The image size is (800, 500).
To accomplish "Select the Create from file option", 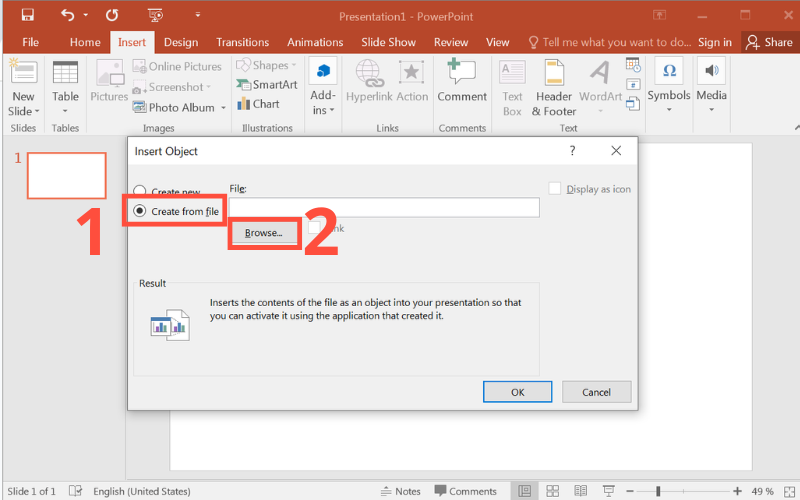I will click(x=140, y=211).
